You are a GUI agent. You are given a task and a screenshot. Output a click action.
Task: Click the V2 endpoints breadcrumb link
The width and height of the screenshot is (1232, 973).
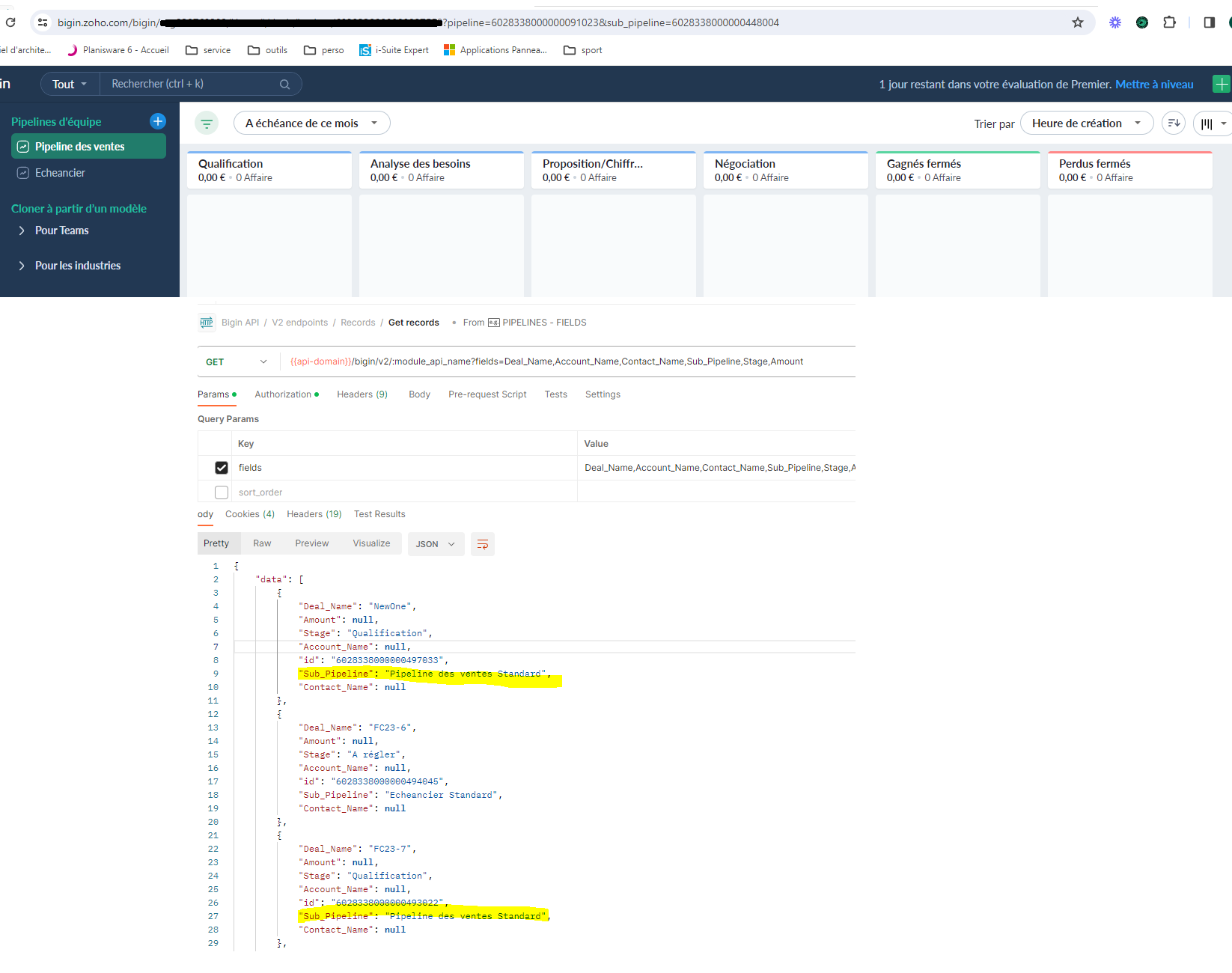click(299, 323)
